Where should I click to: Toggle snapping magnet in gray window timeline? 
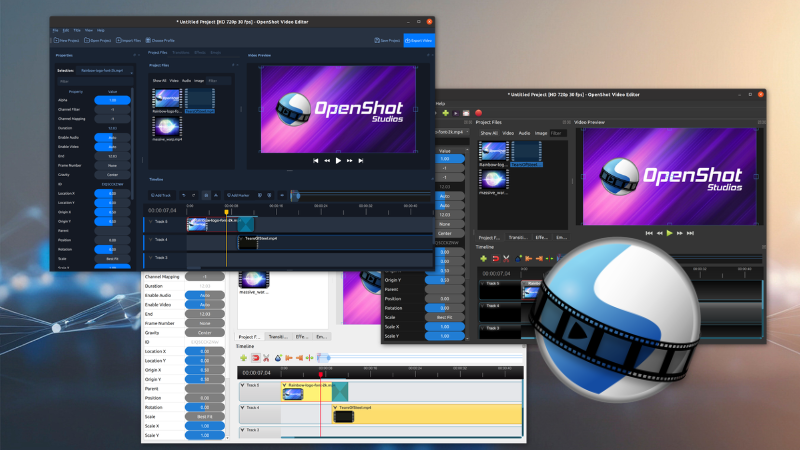click(496, 259)
